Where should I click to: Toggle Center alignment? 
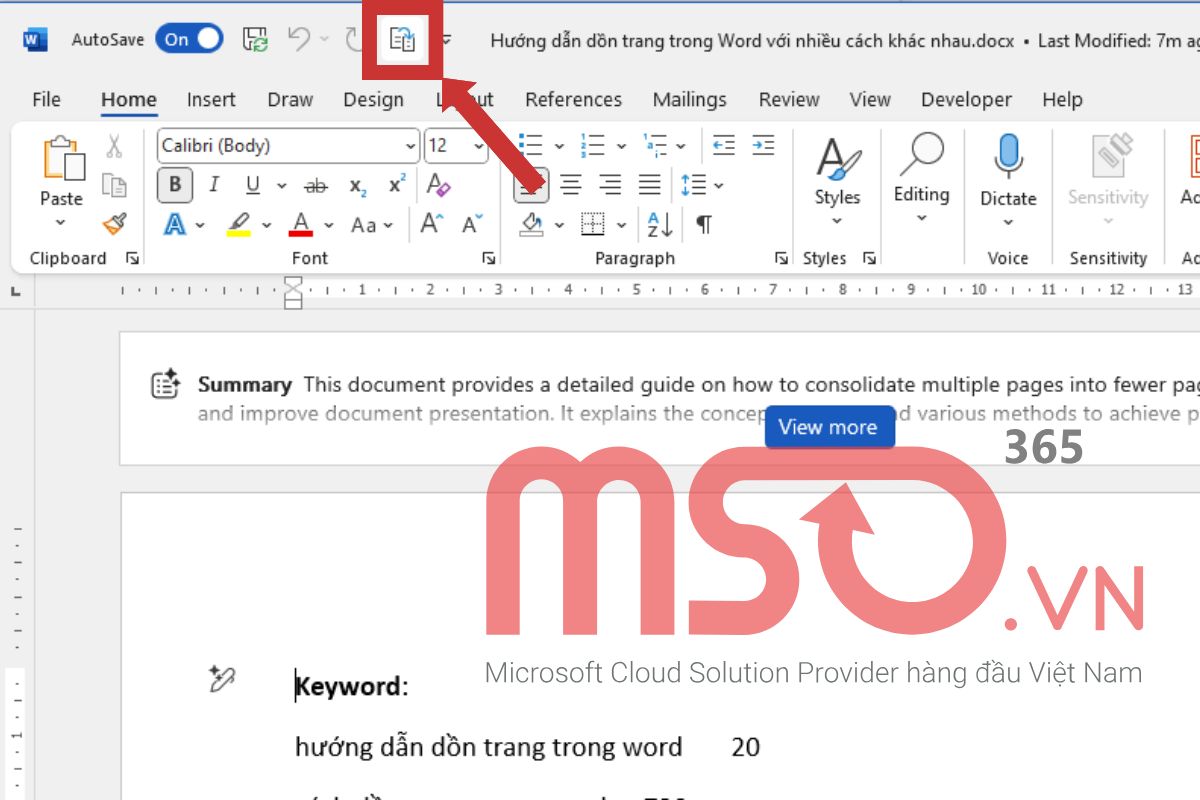pos(570,185)
